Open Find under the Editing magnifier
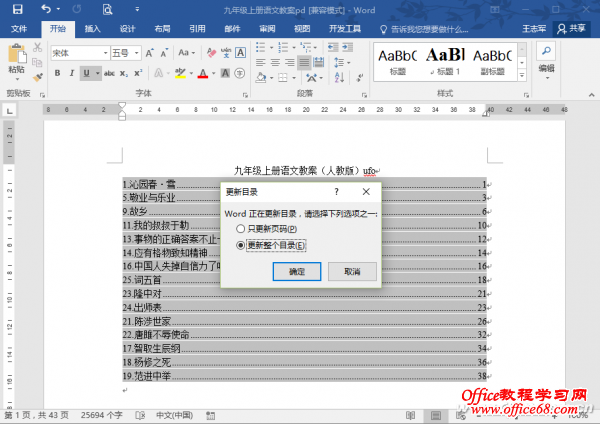600x424 pixels. click(x=546, y=51)
